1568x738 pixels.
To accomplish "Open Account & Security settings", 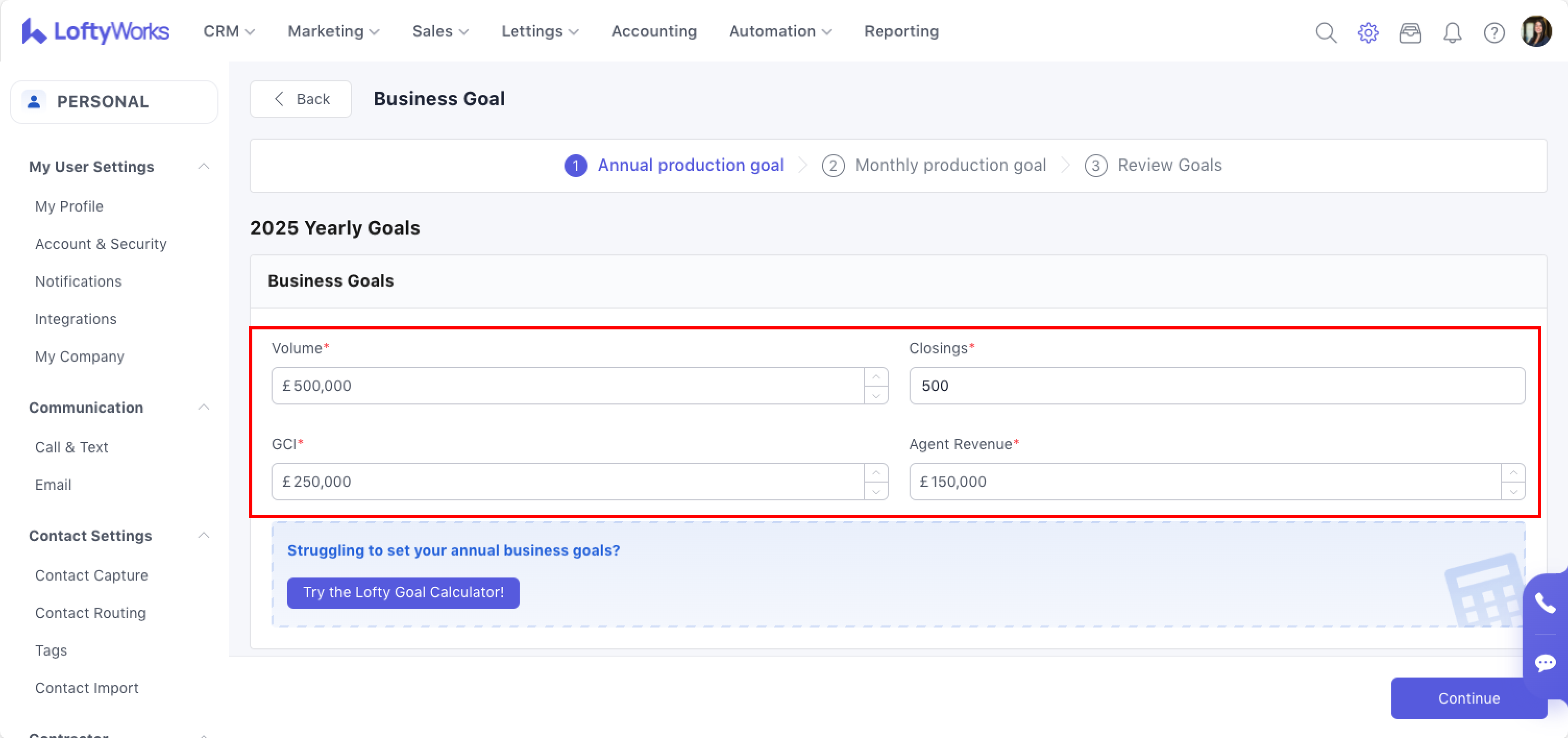I will [101, 244].
